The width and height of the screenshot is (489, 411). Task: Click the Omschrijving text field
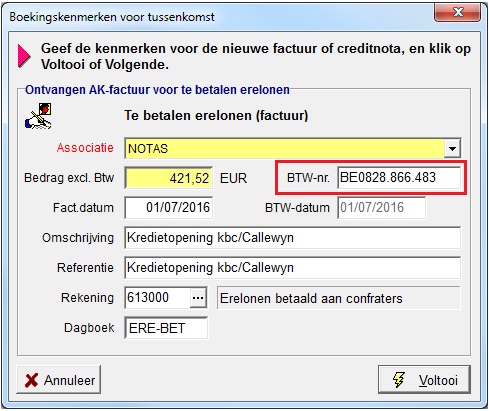[293, 238]
